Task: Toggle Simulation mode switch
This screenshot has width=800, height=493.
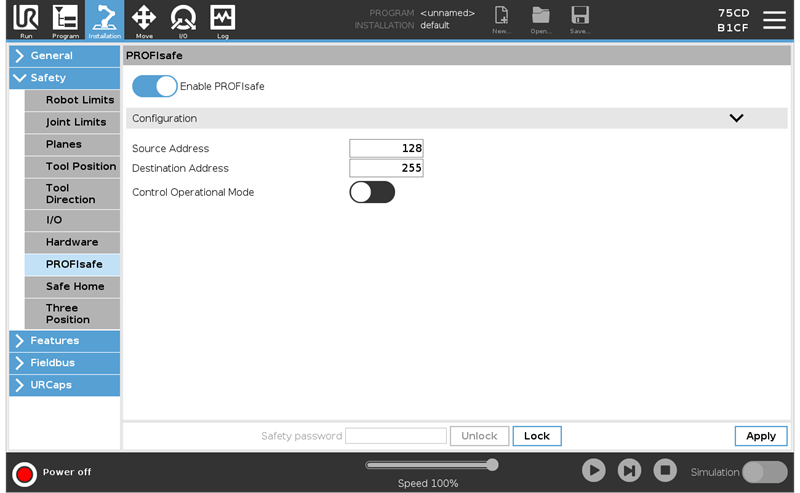Action: pyautogui.click(x=764, y=472)
